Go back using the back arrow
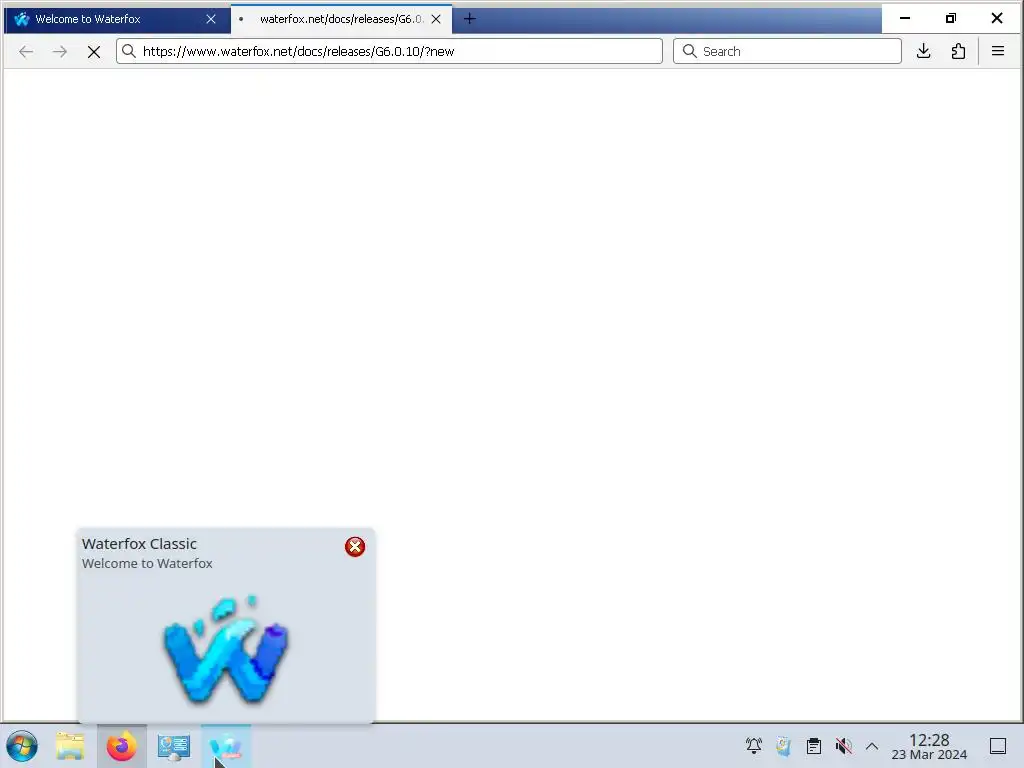 pyautogui.click(x=26, y=52)
